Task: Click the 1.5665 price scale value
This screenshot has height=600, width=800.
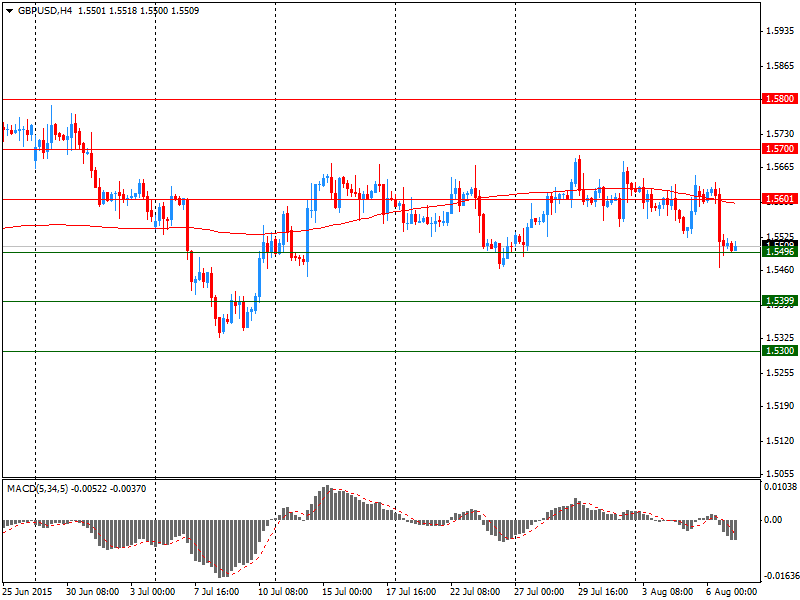Action: click(780, 167)
